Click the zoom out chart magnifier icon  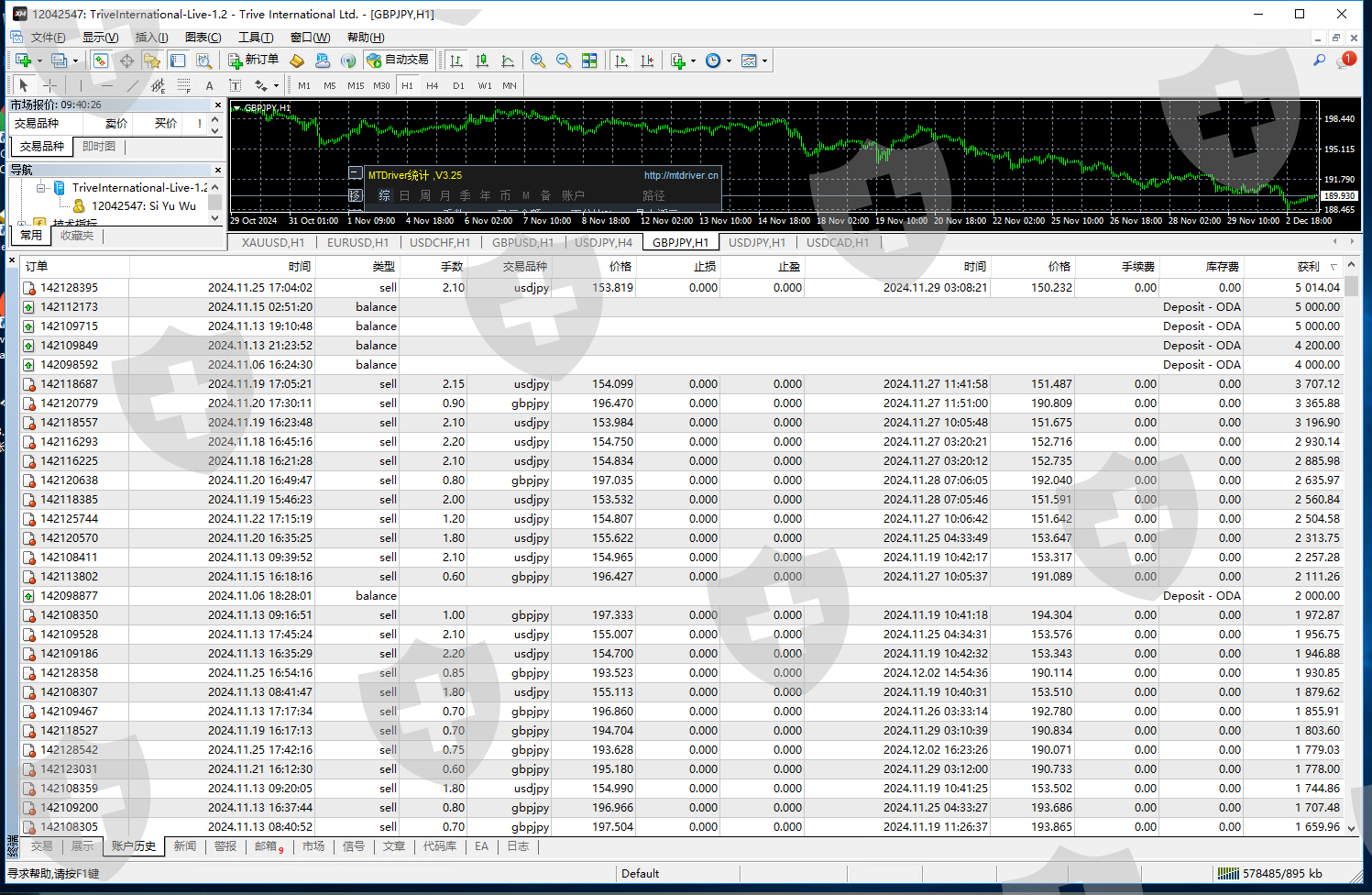564,61
